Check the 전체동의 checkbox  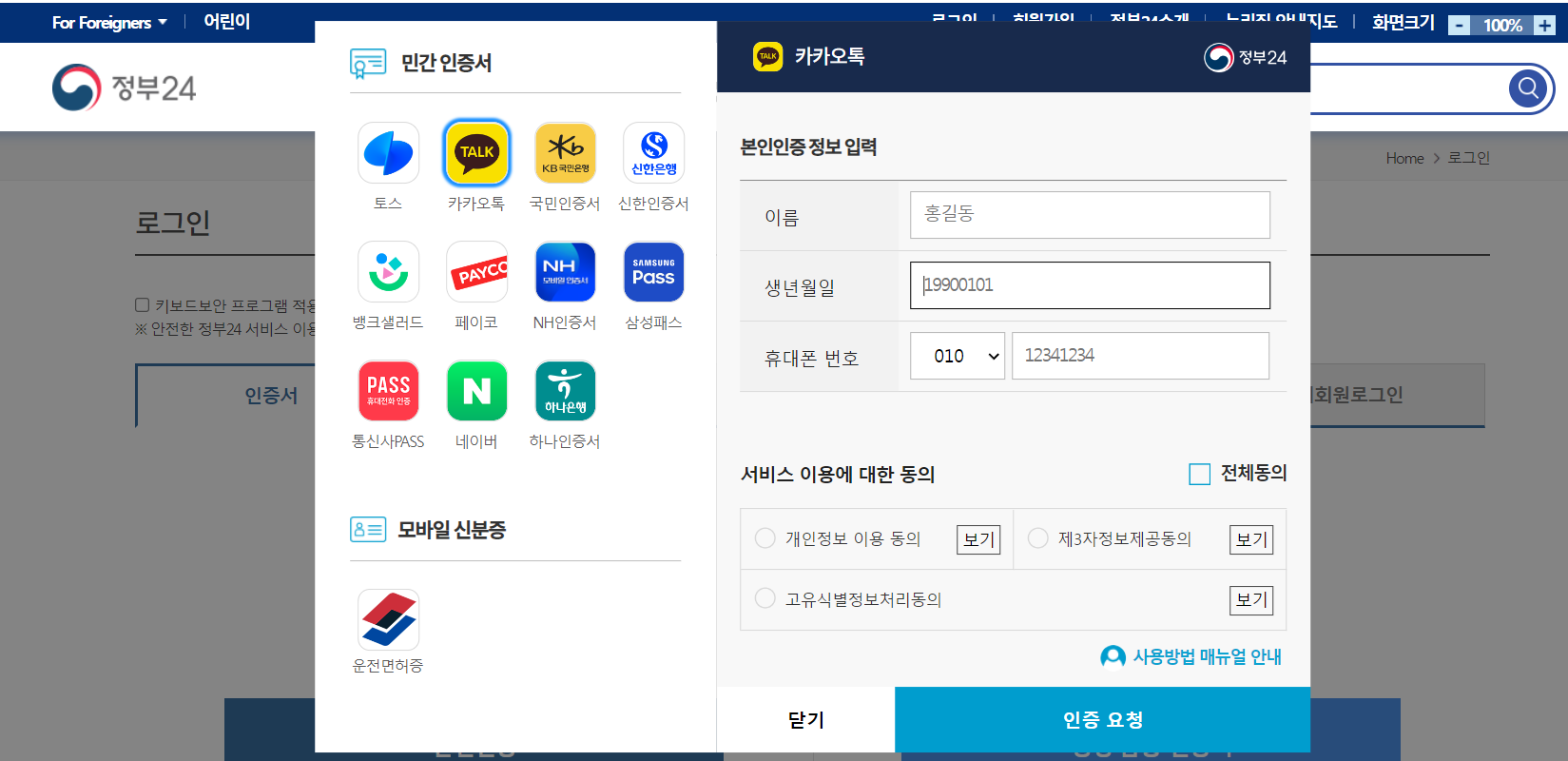[x=1200, y=474]
